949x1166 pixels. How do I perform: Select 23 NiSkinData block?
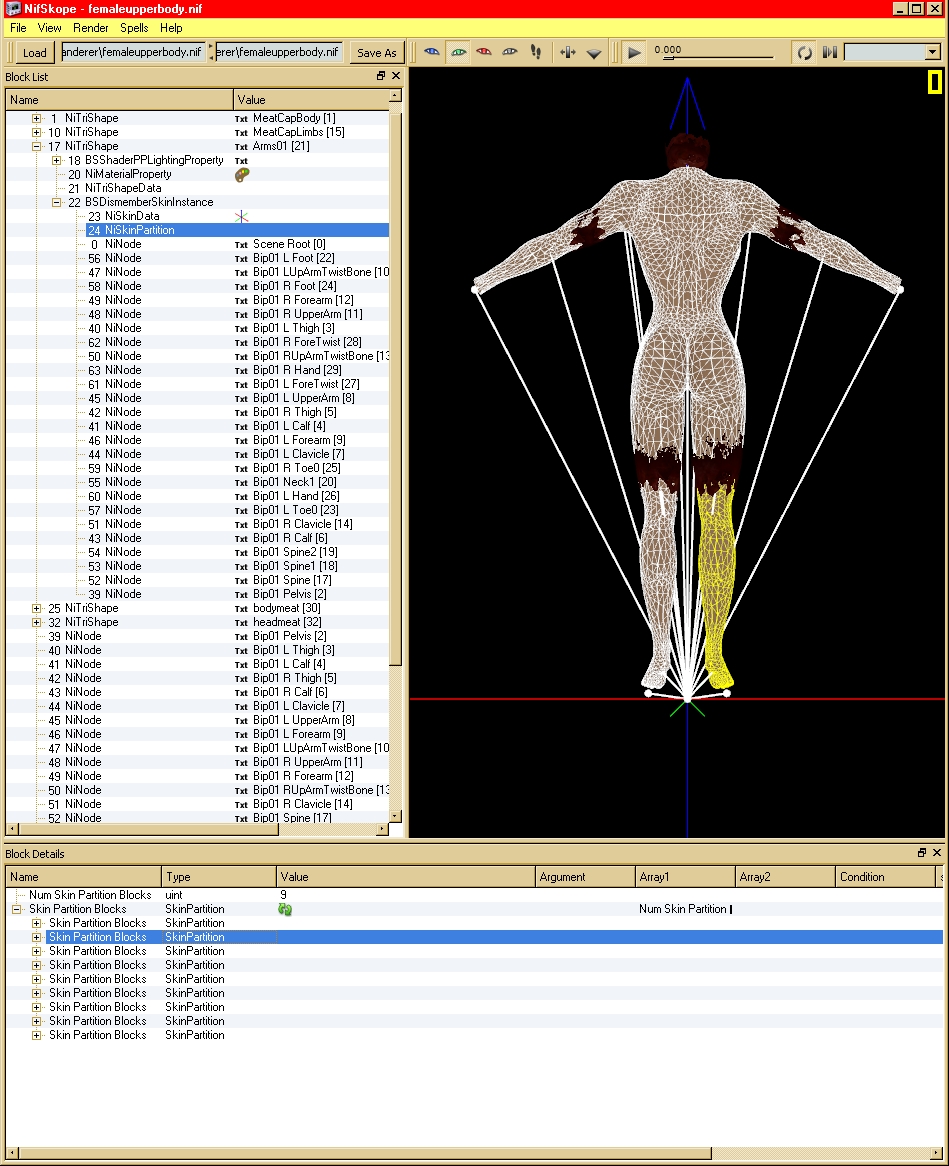(x=123, y=216)
